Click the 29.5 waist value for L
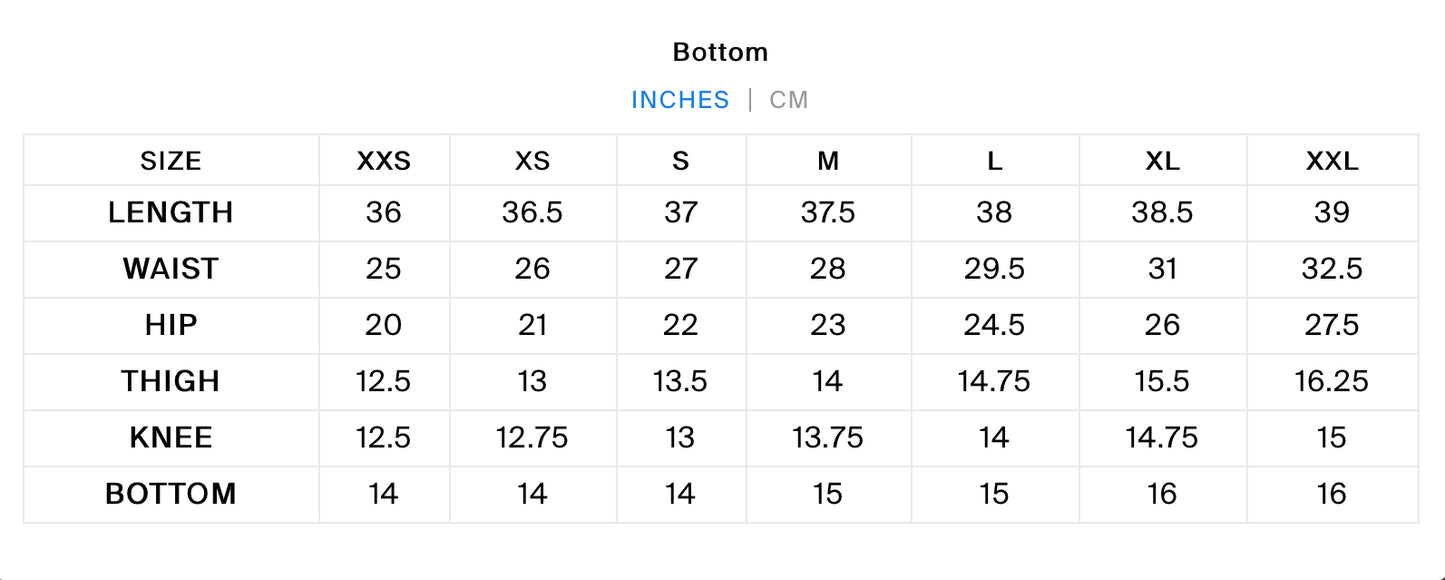 (994, 269)
